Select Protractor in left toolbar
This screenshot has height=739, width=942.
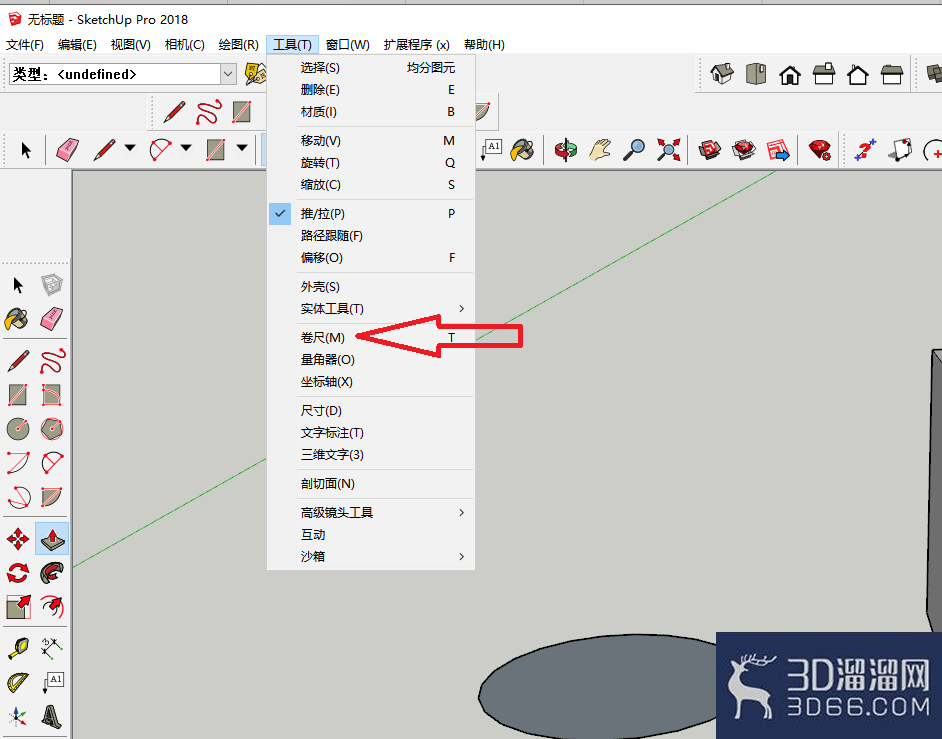[18, 682]
